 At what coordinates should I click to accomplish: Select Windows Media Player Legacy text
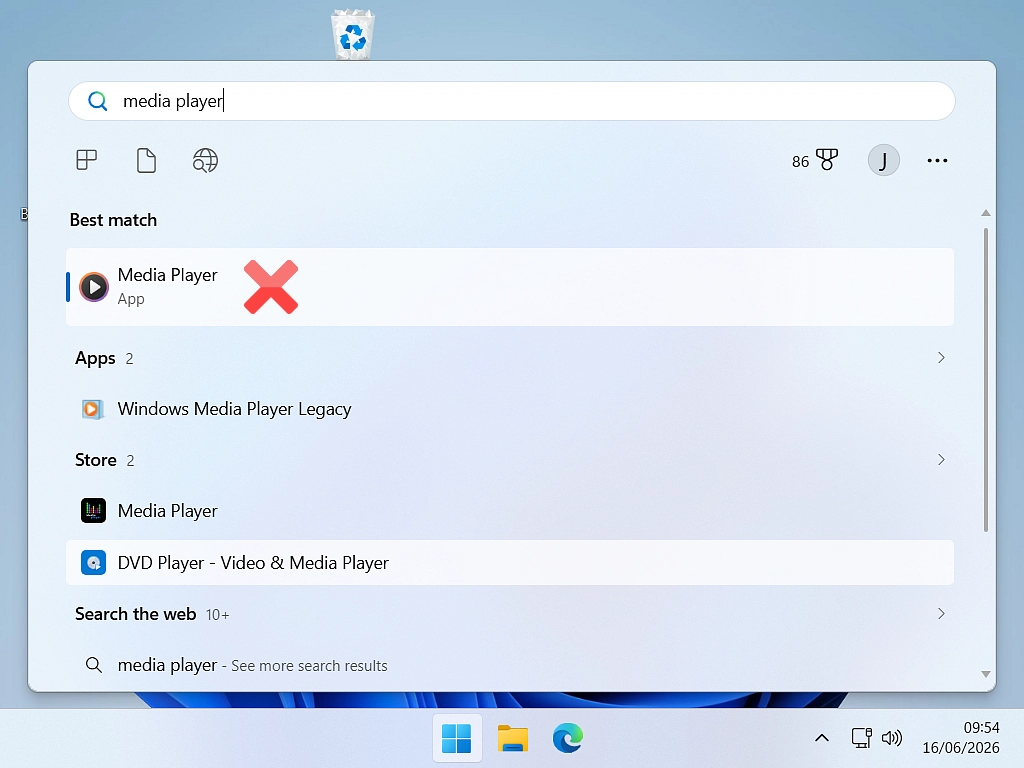tap(234, 409)
